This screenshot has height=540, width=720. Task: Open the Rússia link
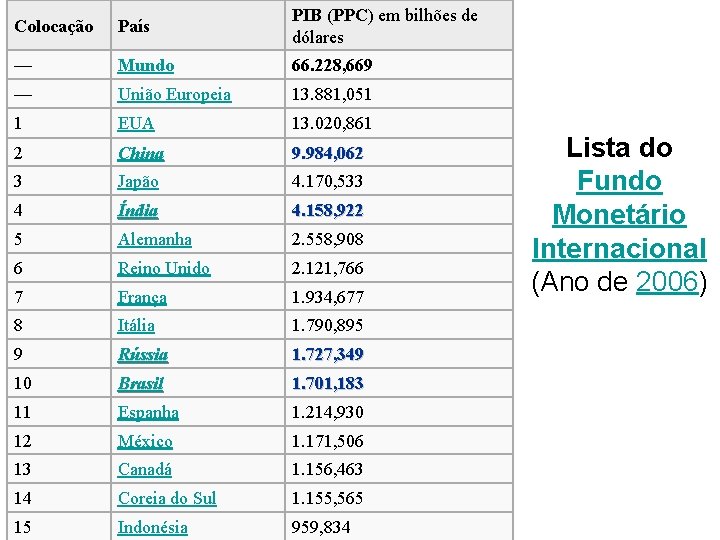point(143,355)
